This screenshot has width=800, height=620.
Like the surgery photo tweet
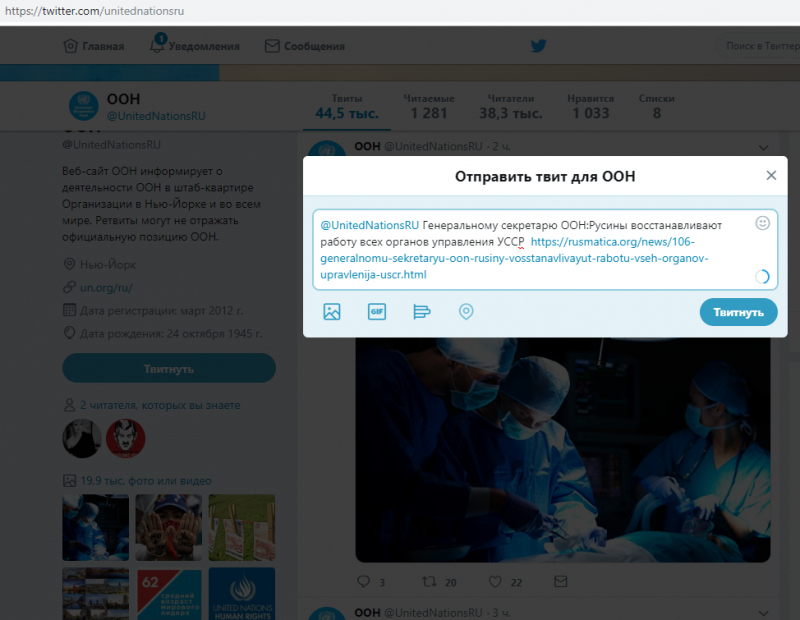click(495, 581)
